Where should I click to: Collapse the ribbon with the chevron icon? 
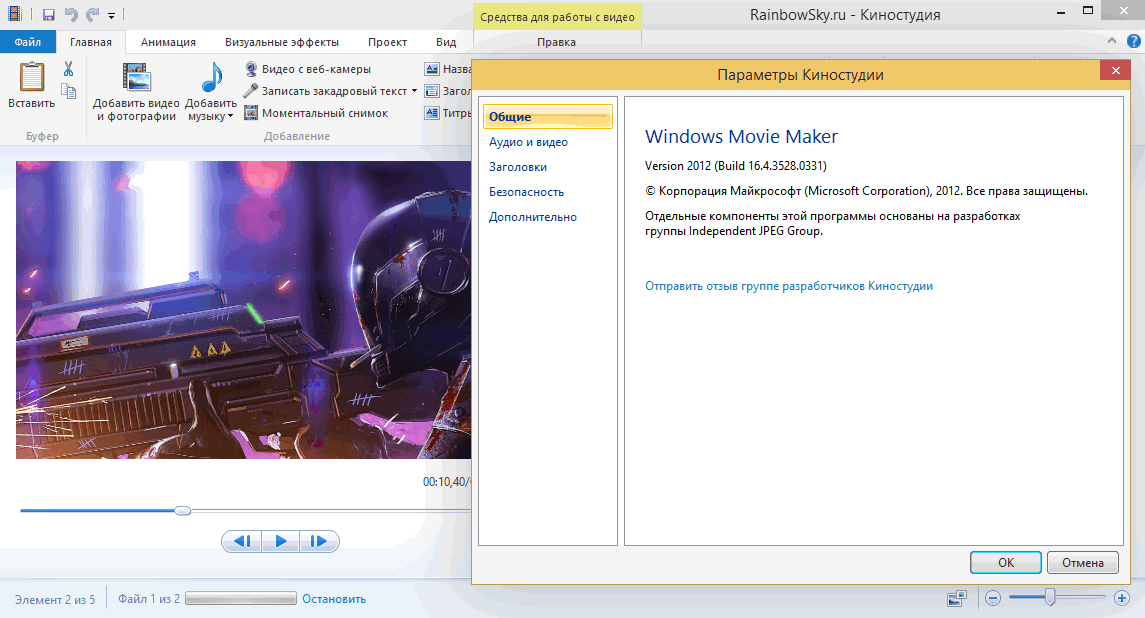(1111, 41)
